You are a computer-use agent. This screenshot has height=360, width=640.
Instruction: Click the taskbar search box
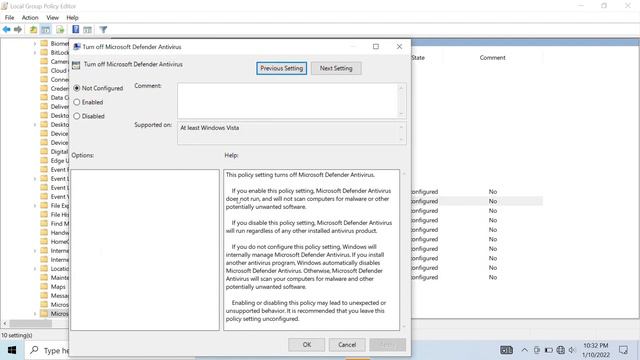(47, 350)
